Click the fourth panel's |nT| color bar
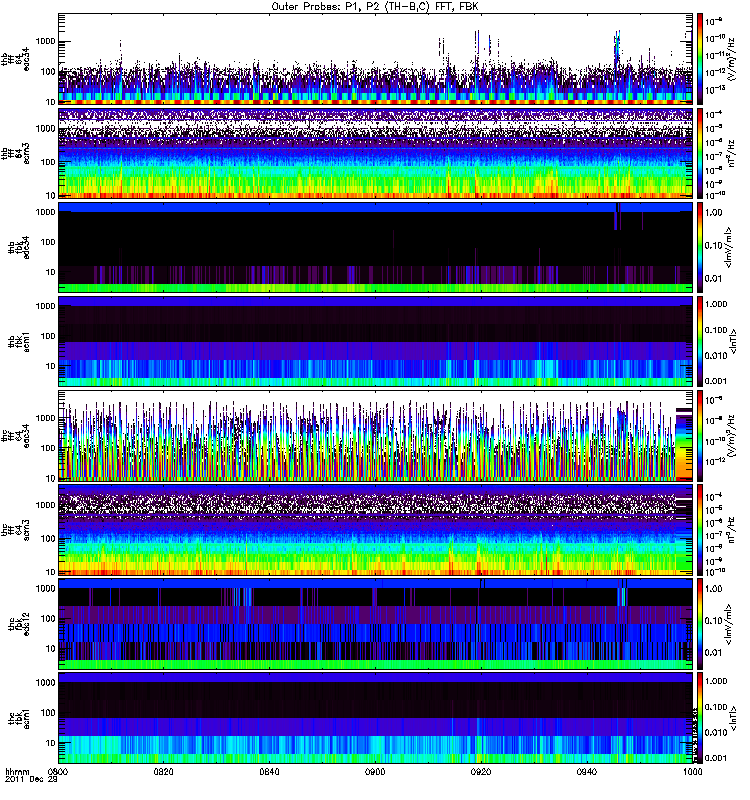750x800 pixels. pyautogui.click(x=700, y=341)
